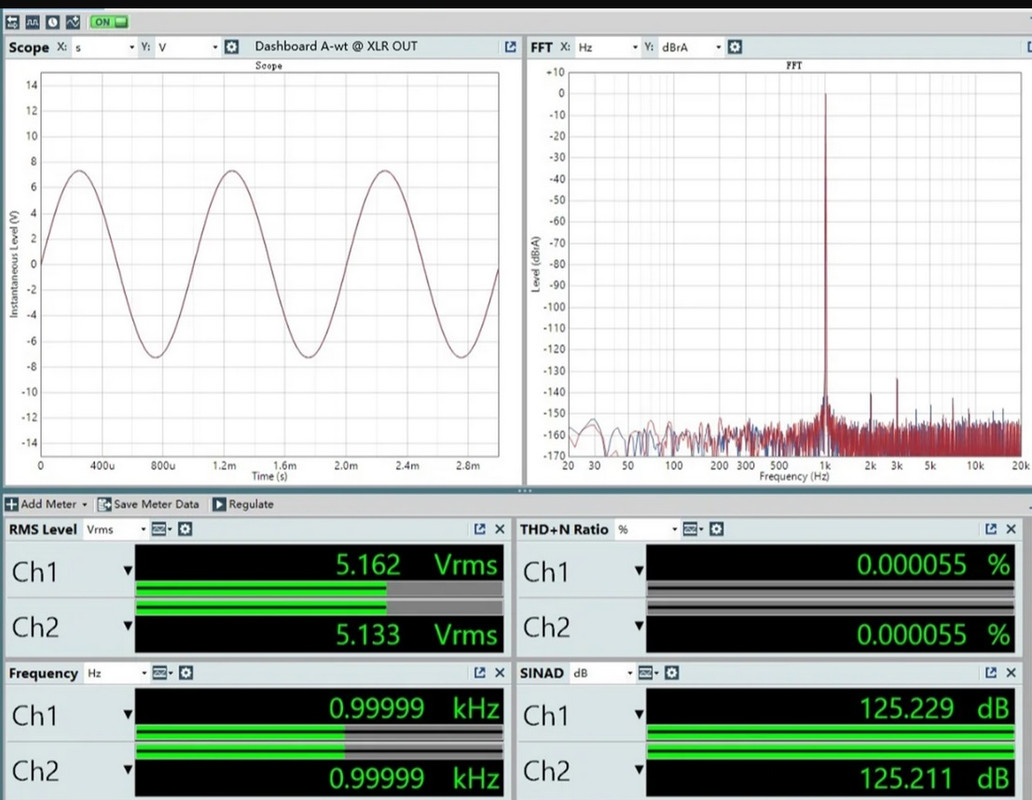This screenshot has height=800, width=1032.
Task: Open the SINAD meter display-mode icon
Action: pos(648,672)
